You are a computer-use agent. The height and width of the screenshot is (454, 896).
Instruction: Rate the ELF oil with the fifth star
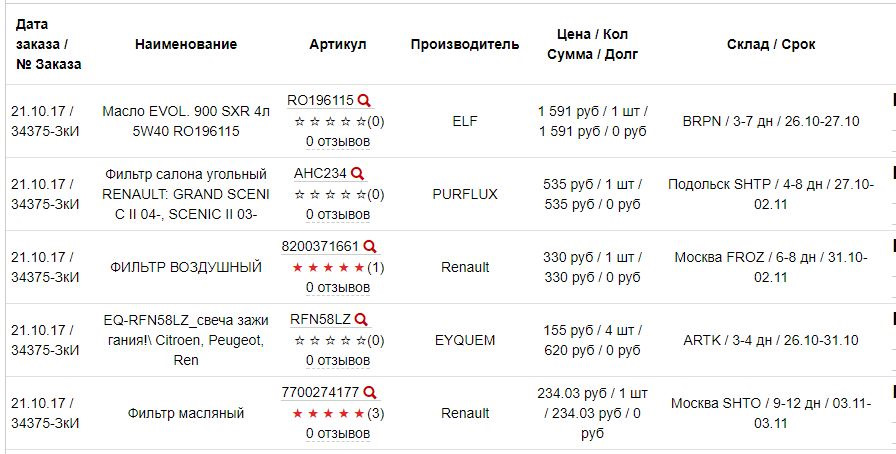coord(360,122)
